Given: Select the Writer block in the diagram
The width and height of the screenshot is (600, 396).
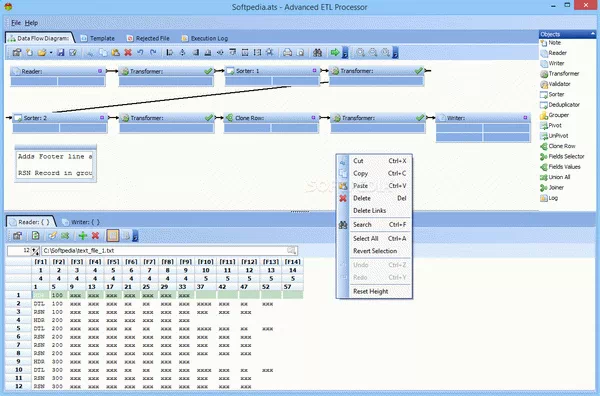Looking at the screenshot, I should 483,127.
